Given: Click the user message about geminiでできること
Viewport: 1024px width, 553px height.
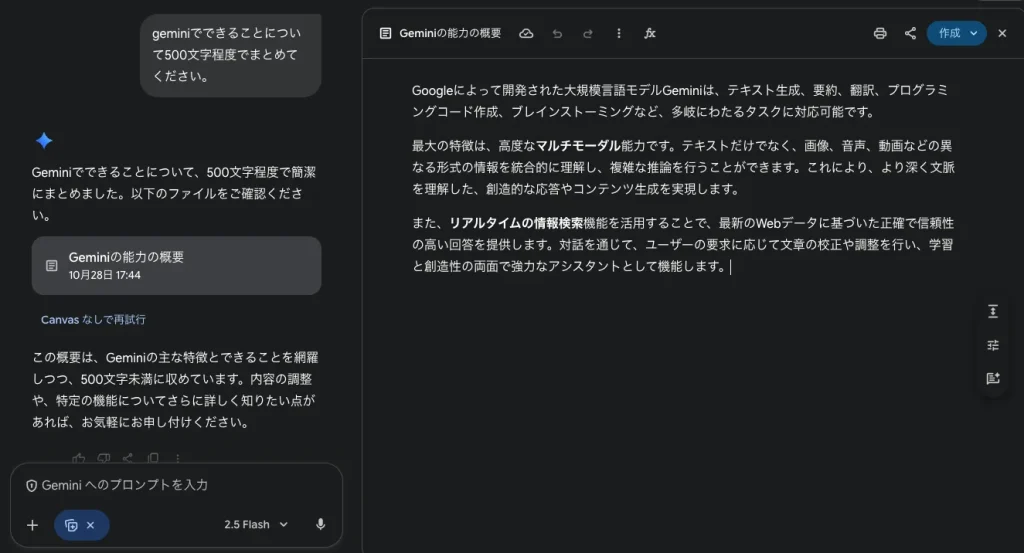Looking at the screenshot, I should tap(231, 55).
